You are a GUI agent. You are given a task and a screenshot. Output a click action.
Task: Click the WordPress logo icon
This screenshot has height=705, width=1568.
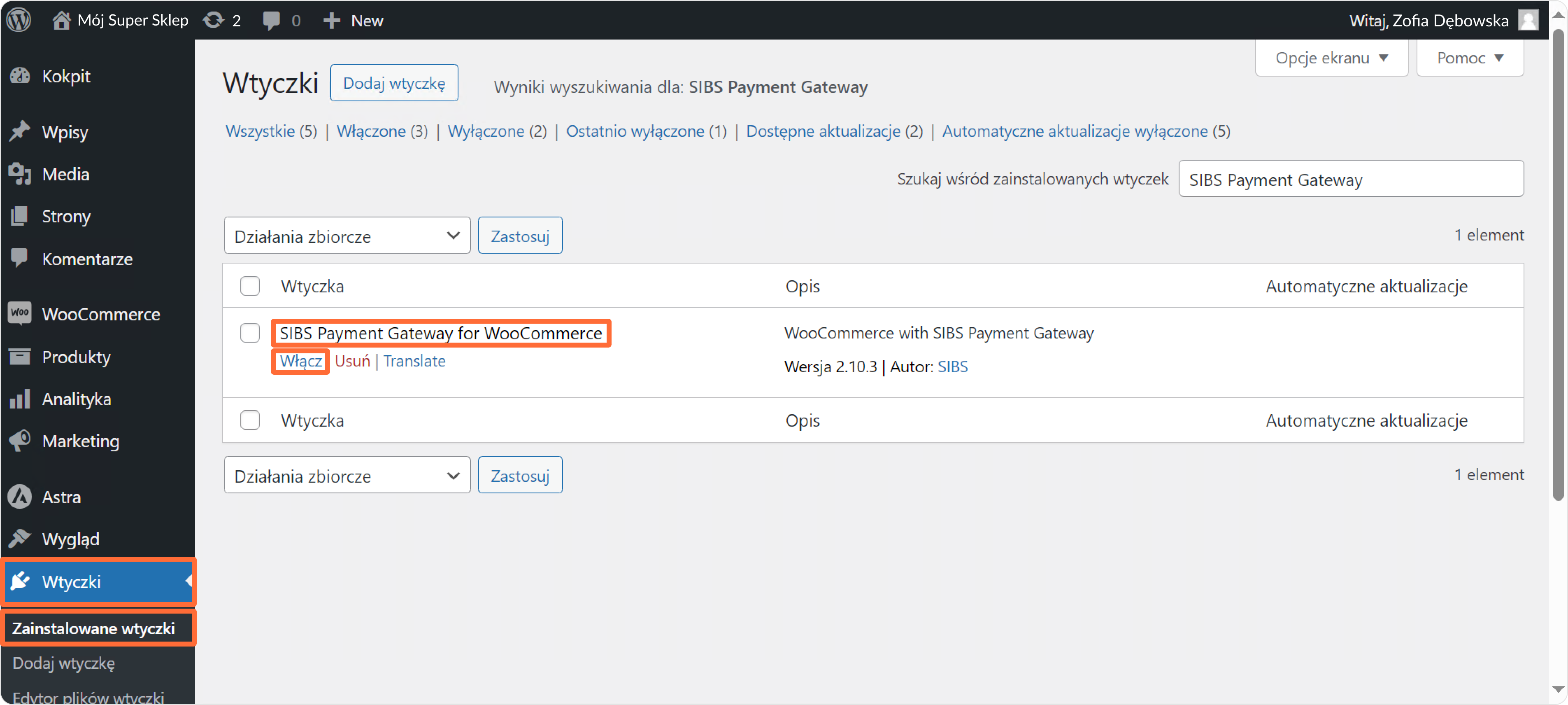pos(19,20)
